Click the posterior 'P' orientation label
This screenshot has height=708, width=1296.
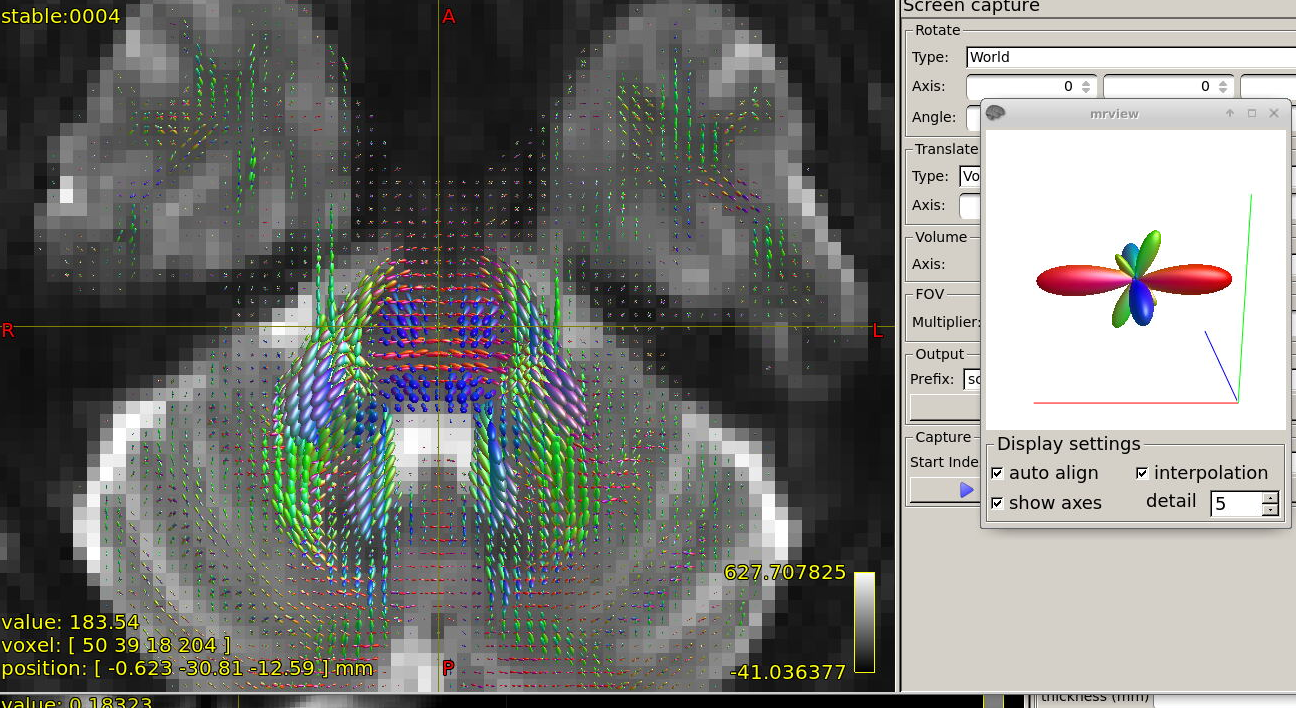(x=448, y=669)
